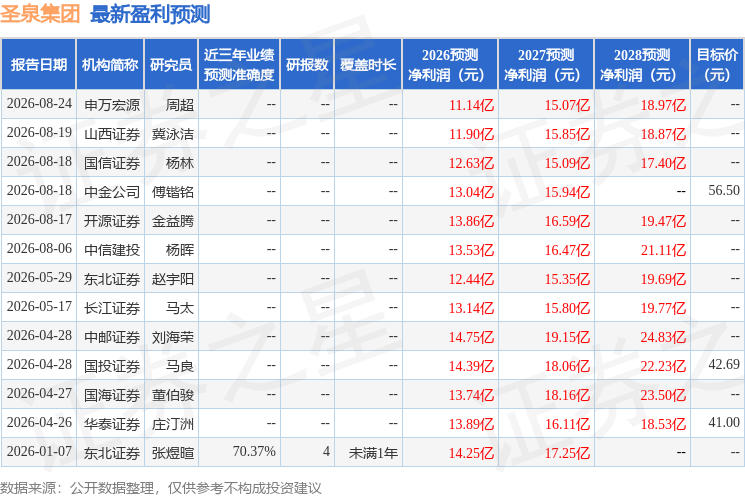Select the 目标价 column header
Image resolution: width=745 pixels, height=497 pixels.
click(x=716, y=64)
